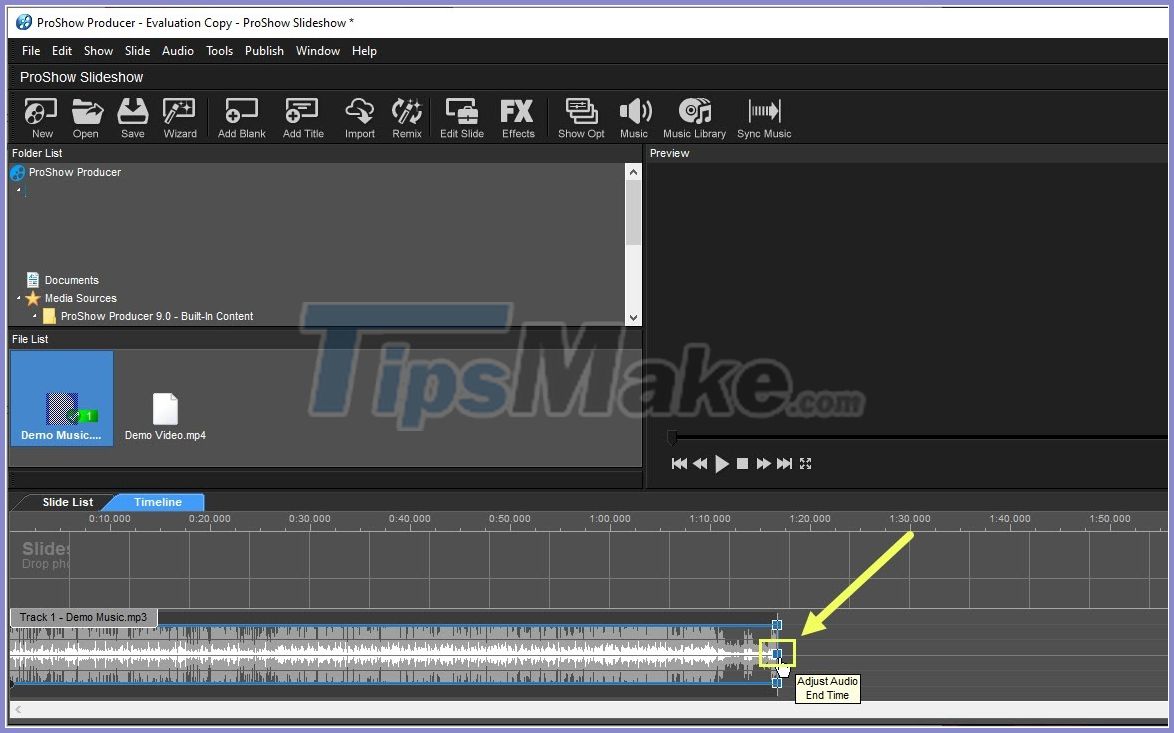Start Sync Music

coord(763,117)
